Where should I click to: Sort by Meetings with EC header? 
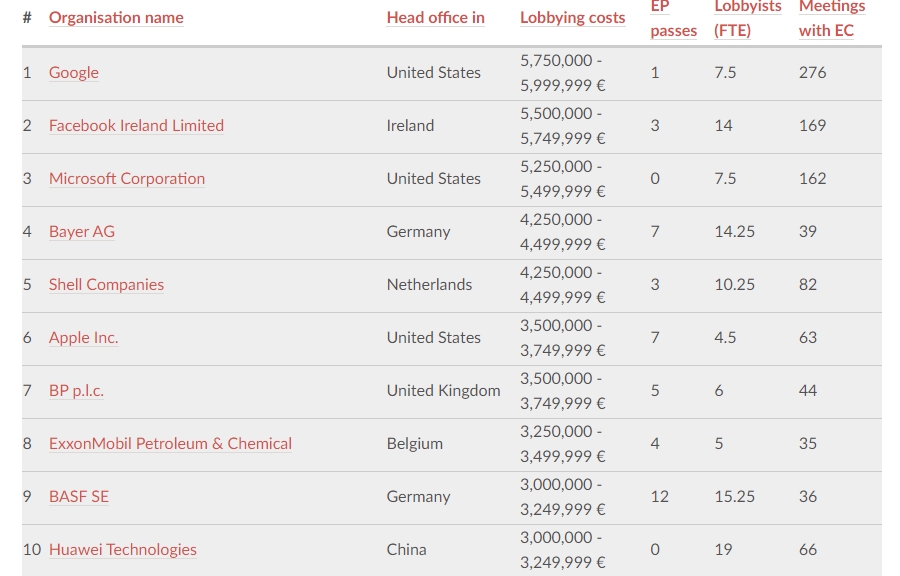(831, 19)
